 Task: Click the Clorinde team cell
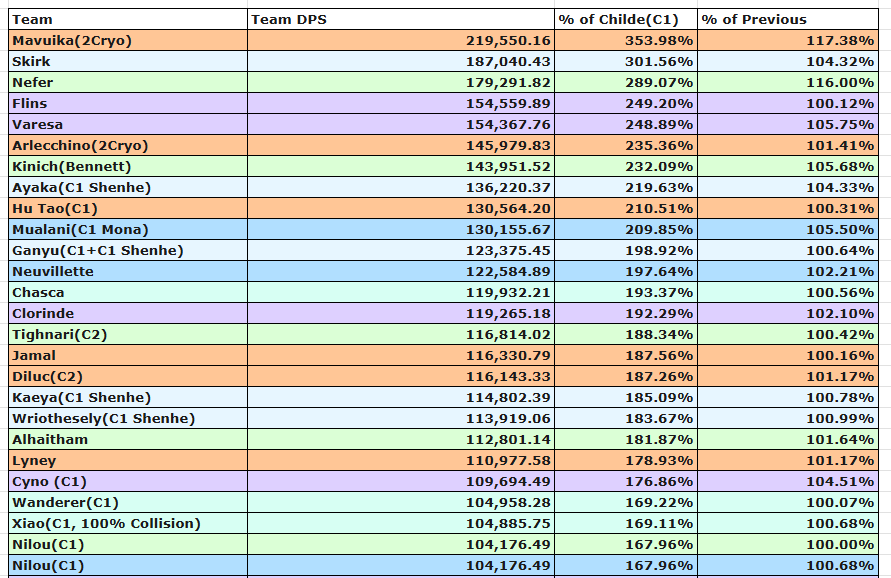click(128, 314)
